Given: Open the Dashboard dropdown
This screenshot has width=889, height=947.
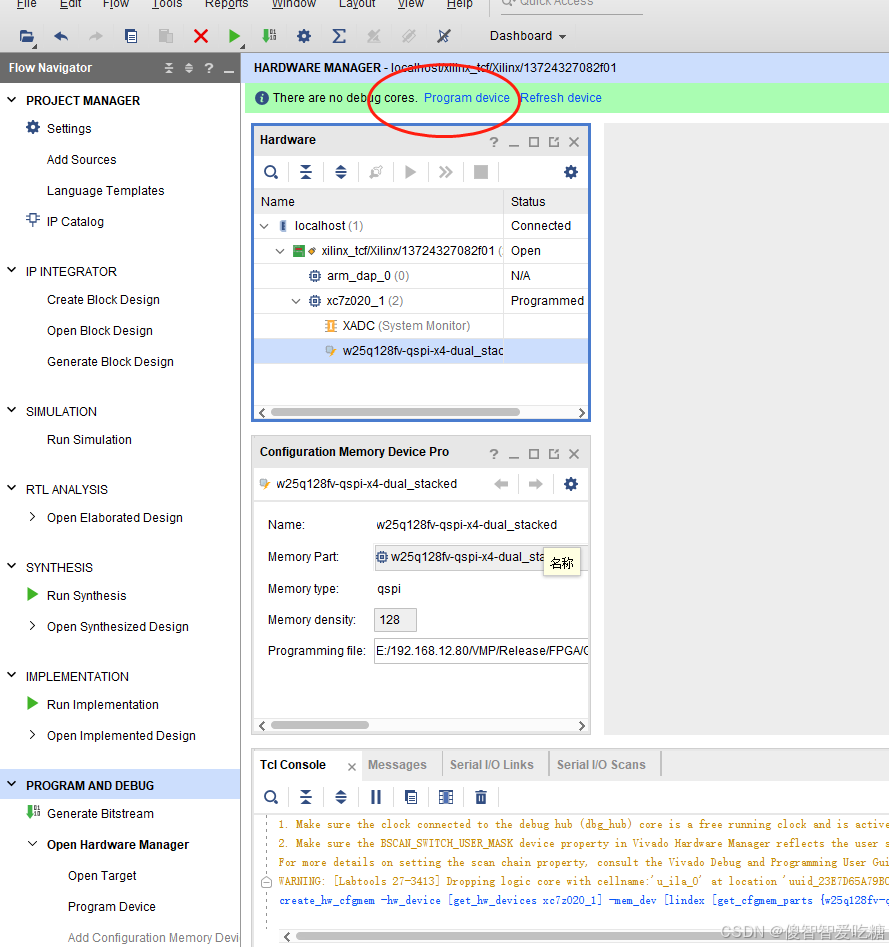Looking at the screenshot, I should [528, 36].
